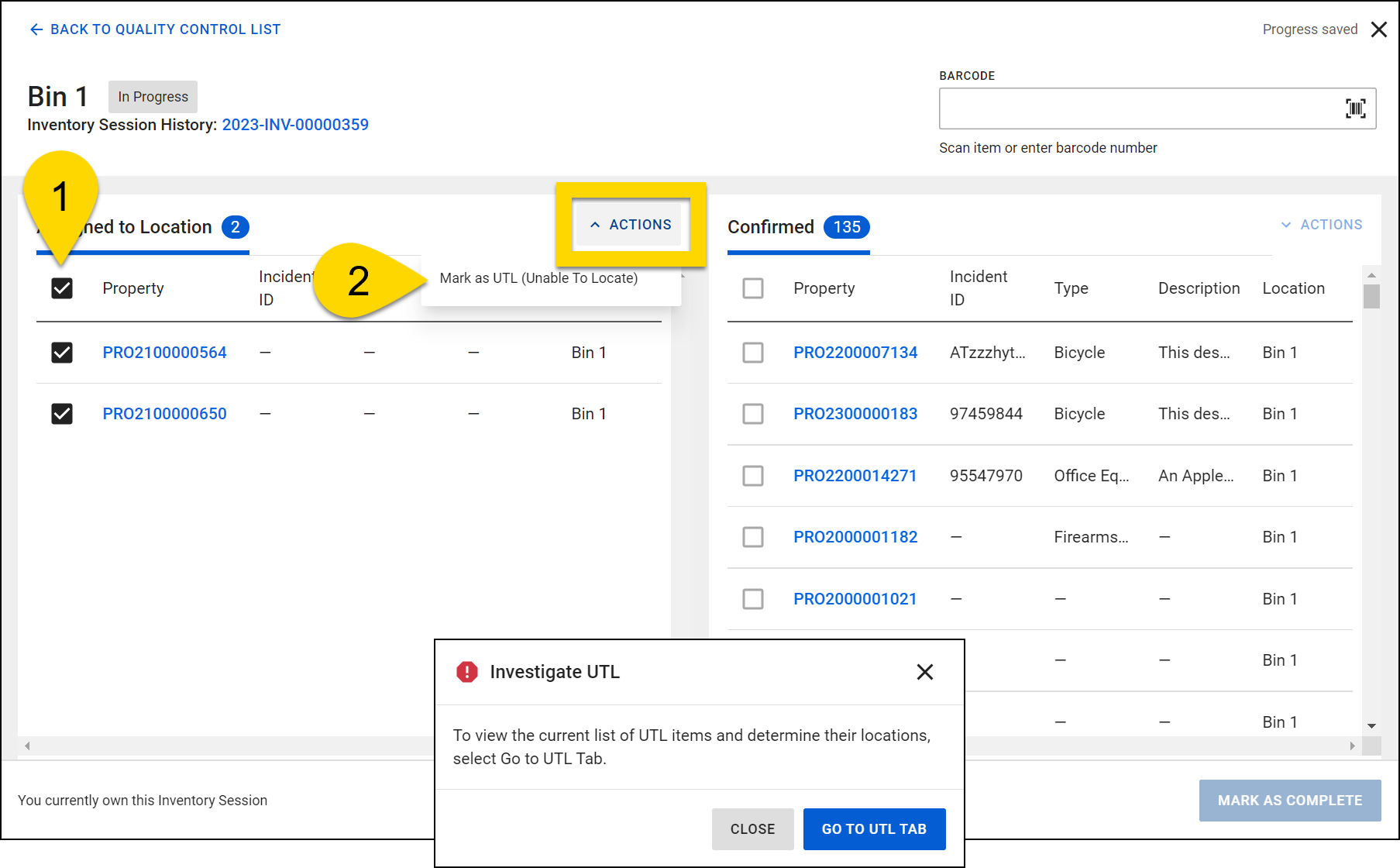Click the CLOSE button in the dialog
The height and width of the screenshot is (868, 1400).
(x=752, y=828)
